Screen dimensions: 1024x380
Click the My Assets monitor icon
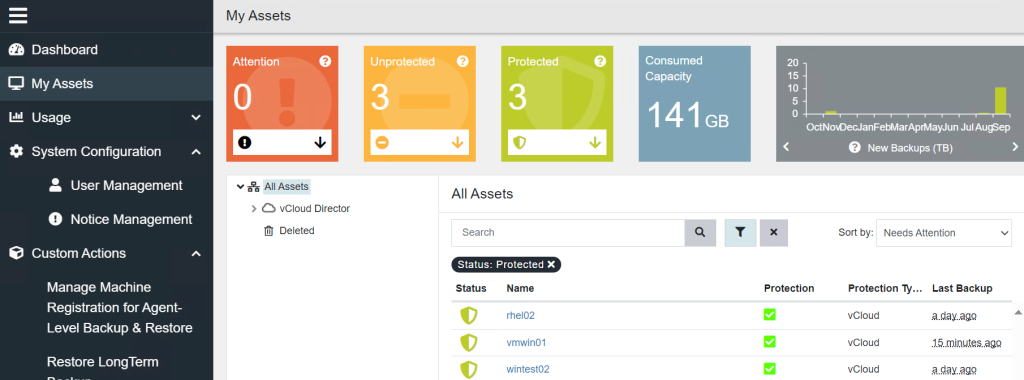[x=16, y=84]
